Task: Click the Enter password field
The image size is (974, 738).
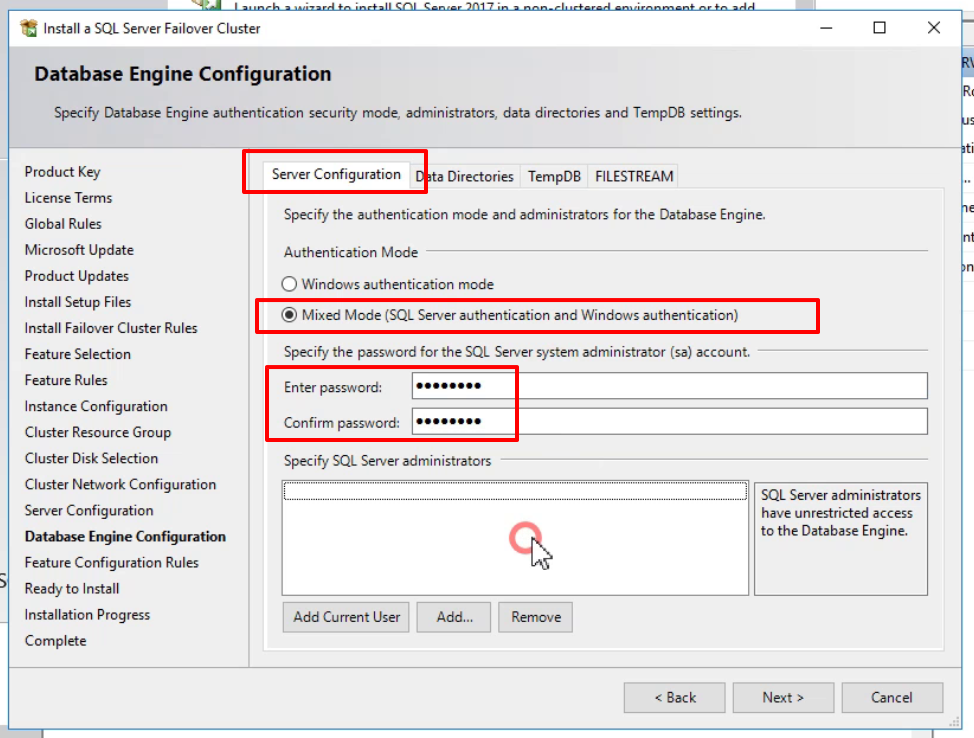Action: click(x=670, y=386)
